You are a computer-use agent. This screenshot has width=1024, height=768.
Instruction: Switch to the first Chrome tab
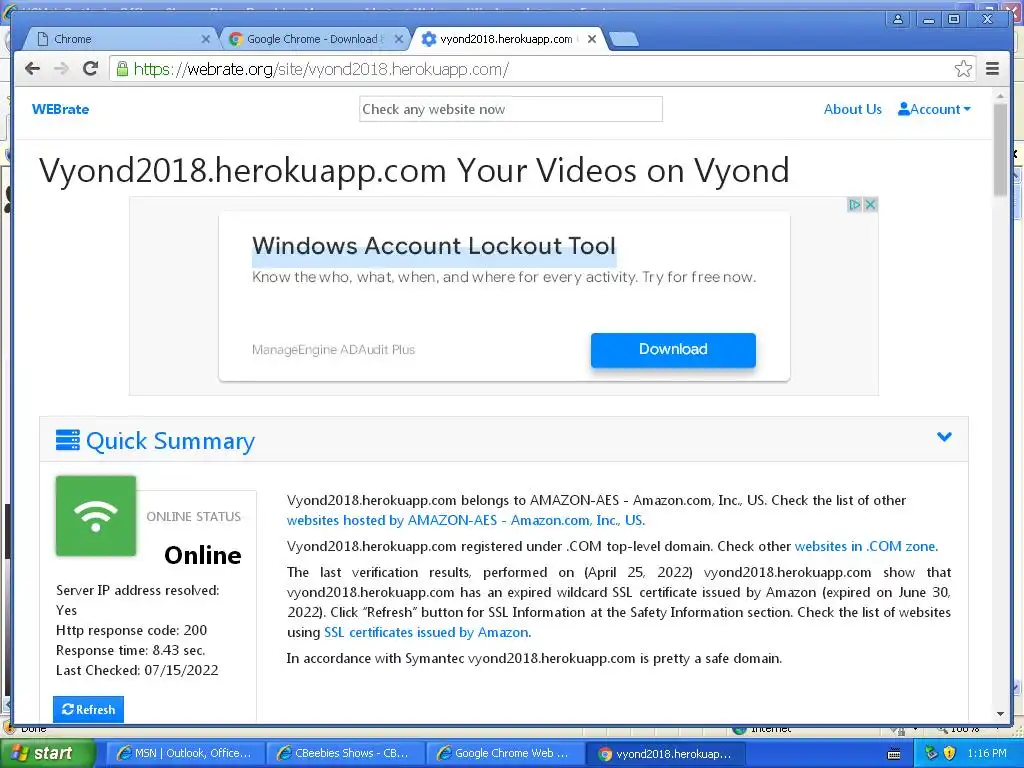coord(121,39)
